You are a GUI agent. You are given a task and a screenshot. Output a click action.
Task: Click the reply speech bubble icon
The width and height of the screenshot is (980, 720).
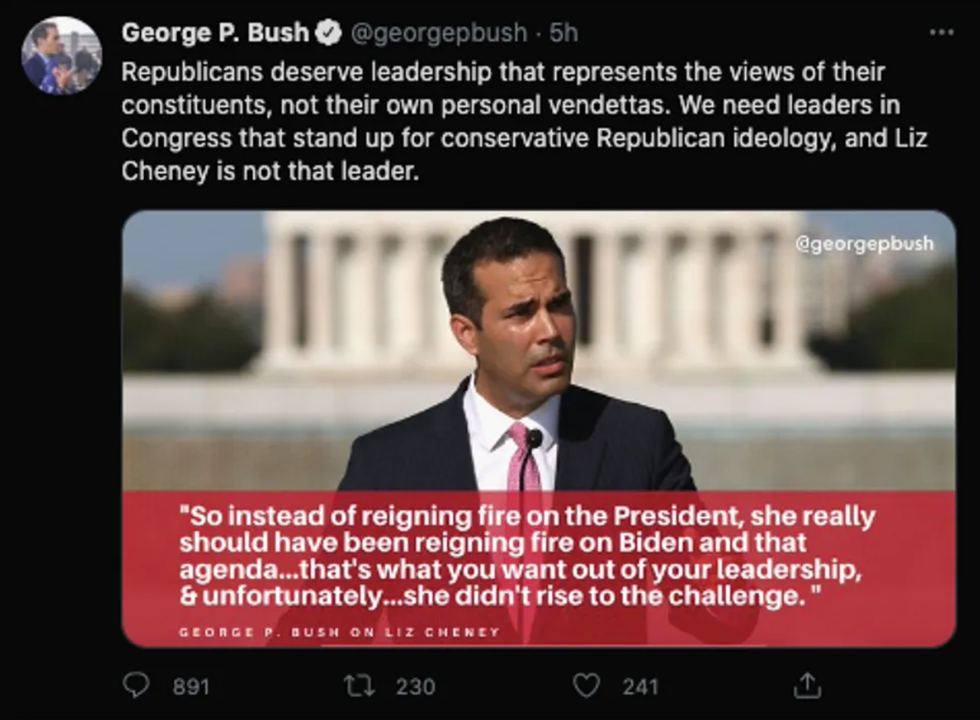[x=135, y=685]
